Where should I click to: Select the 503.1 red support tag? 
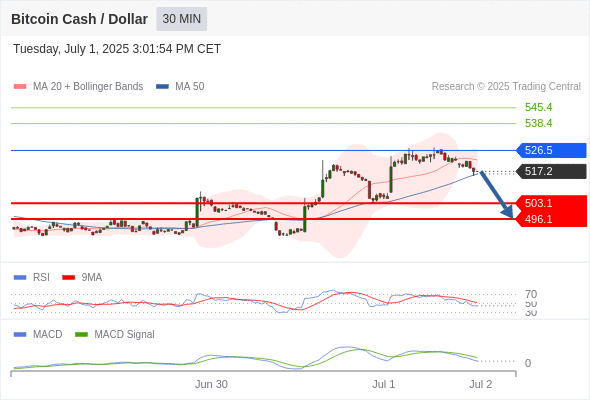tap(551, 203)
